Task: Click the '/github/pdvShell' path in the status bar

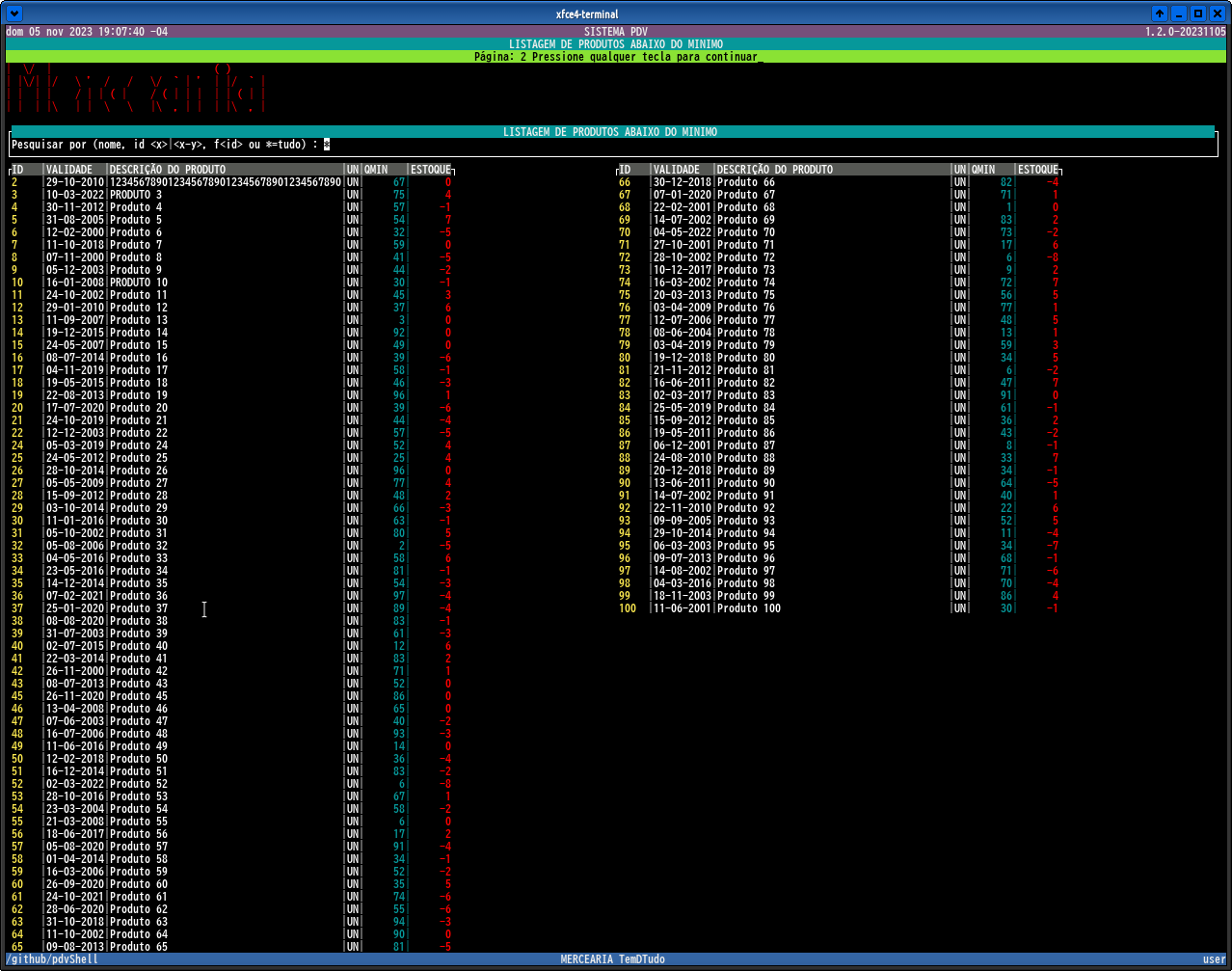Action: point(52,959)
